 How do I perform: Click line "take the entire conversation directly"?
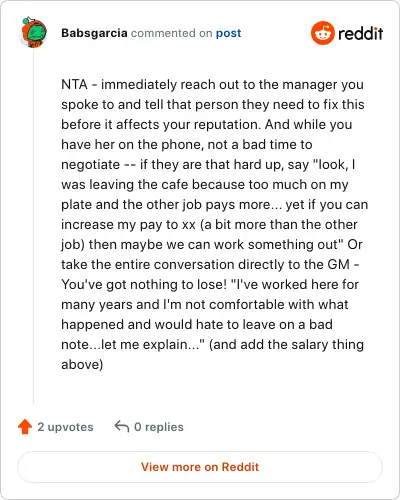click(x=210, y=265)
